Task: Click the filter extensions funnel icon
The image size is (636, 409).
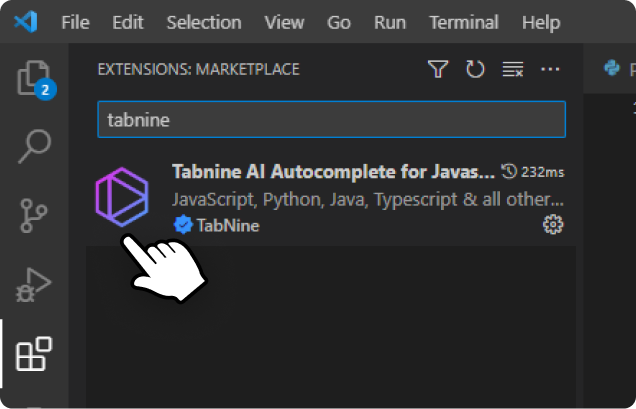Action: (437, 69)
